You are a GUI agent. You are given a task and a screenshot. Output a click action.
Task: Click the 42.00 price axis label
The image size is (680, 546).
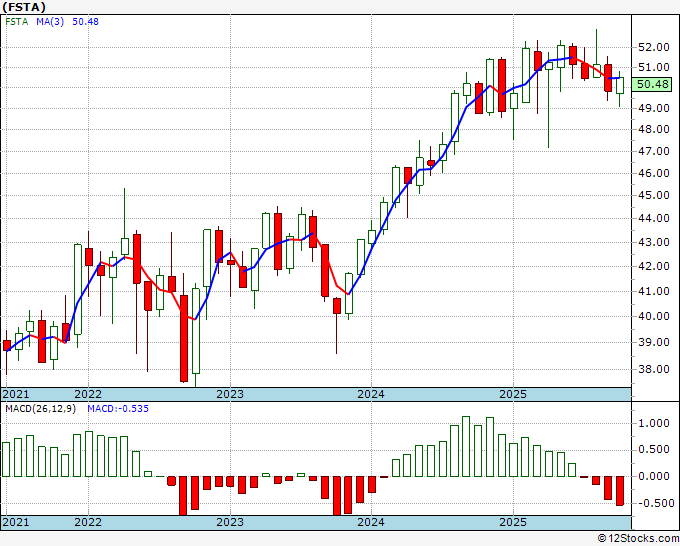(x=654, y=266)
